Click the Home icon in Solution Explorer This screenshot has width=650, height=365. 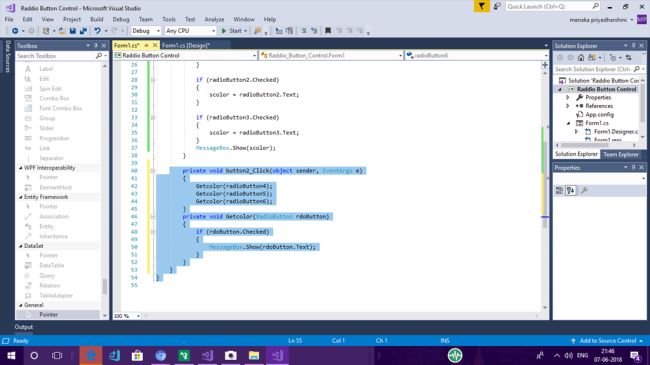click(x=581, y=58)
